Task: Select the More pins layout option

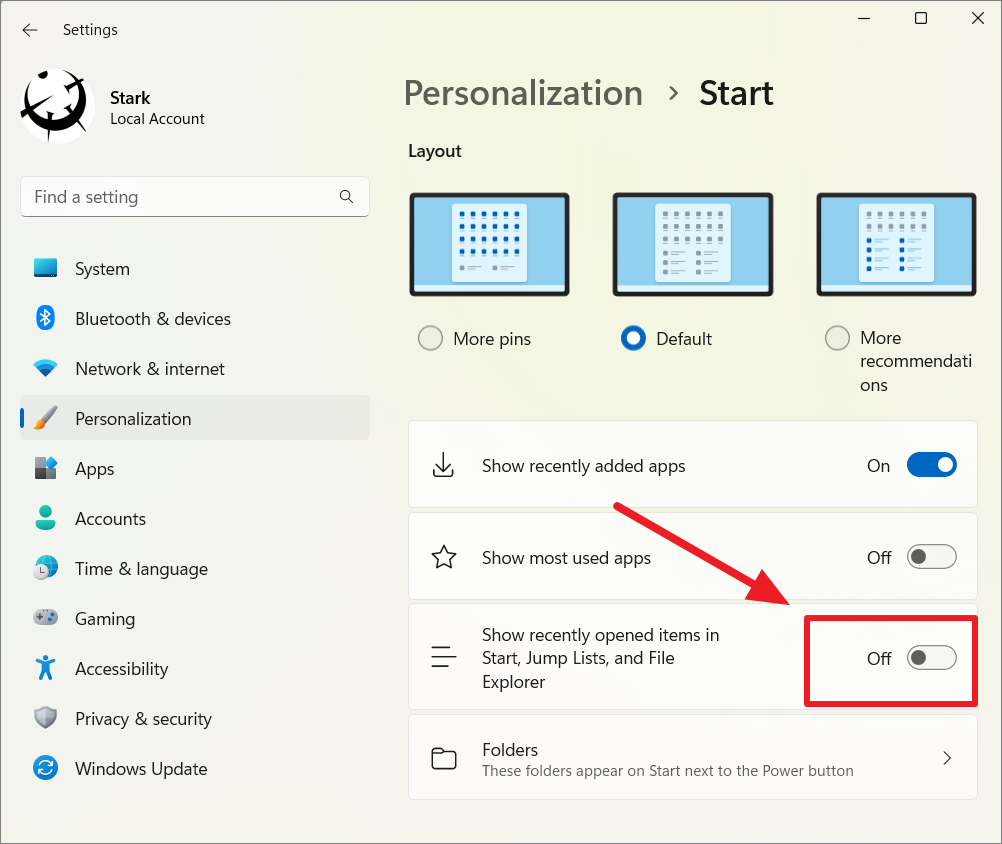Action: click(430, 338)
